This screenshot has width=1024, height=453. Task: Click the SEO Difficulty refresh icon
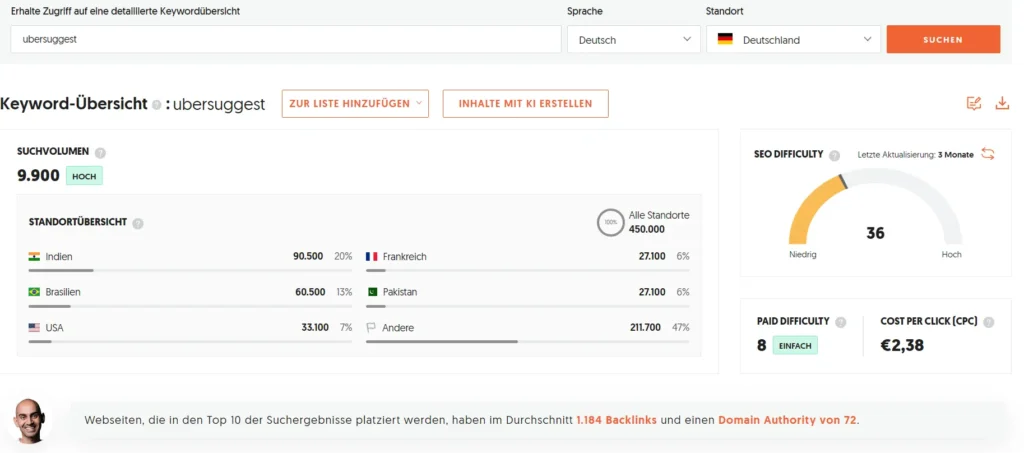click(x=988, y=154)
